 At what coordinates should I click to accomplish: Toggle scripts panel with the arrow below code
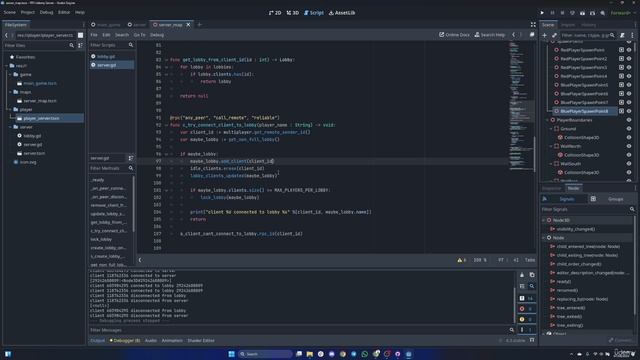tap(140, 260)
